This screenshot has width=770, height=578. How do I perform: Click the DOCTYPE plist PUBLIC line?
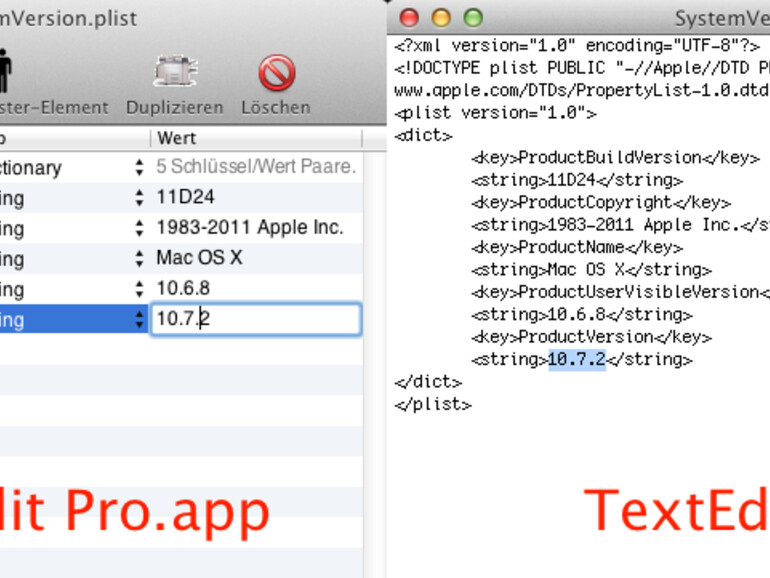(582, 68)
